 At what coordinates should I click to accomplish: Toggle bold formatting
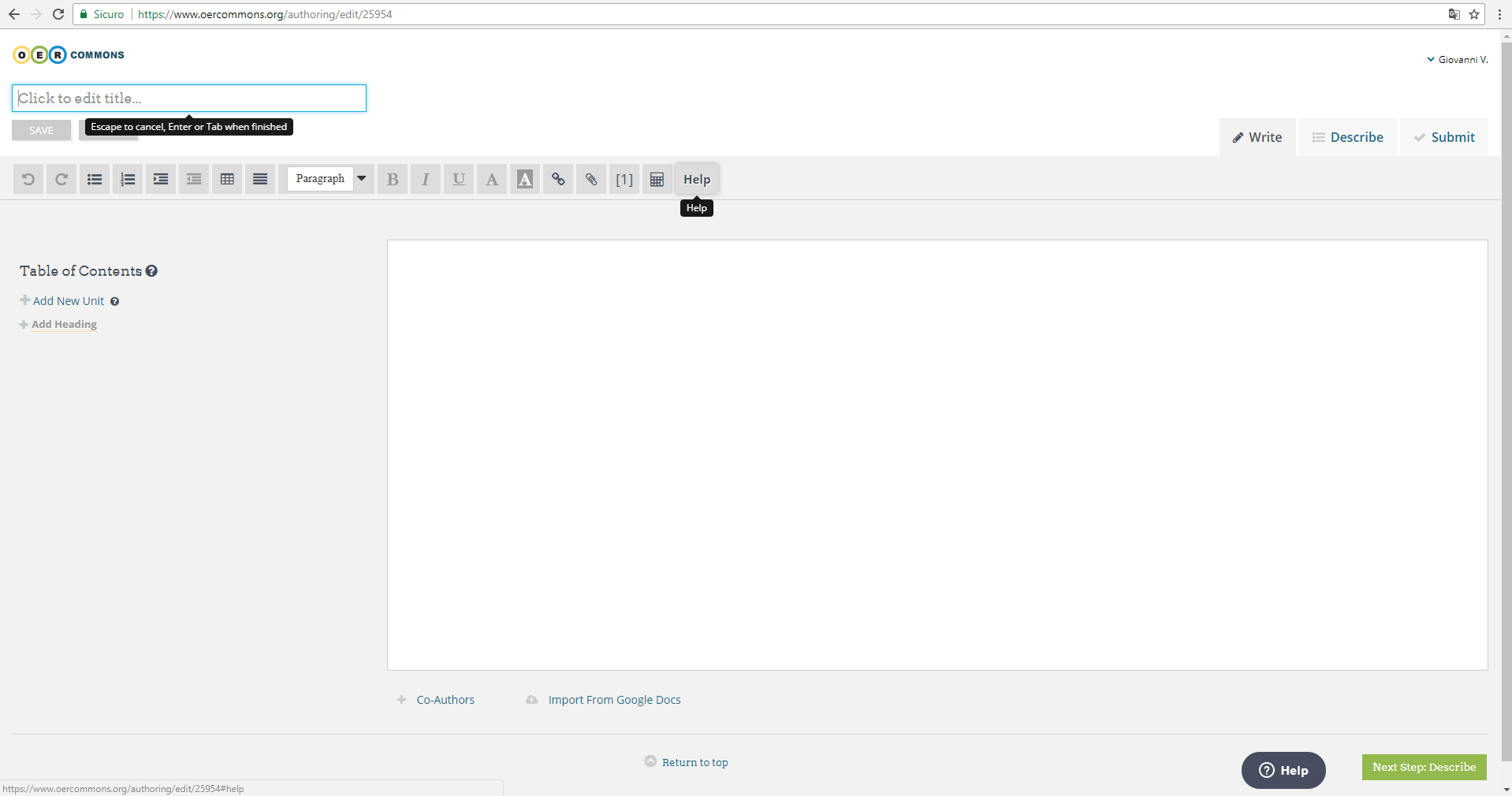[x=393, y=180]
